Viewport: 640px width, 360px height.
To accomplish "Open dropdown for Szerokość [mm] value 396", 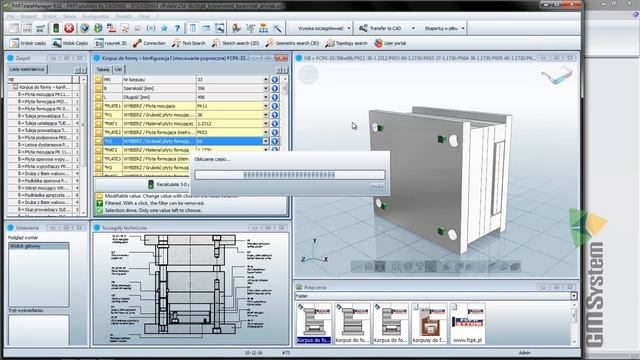I will coord(266,88).
